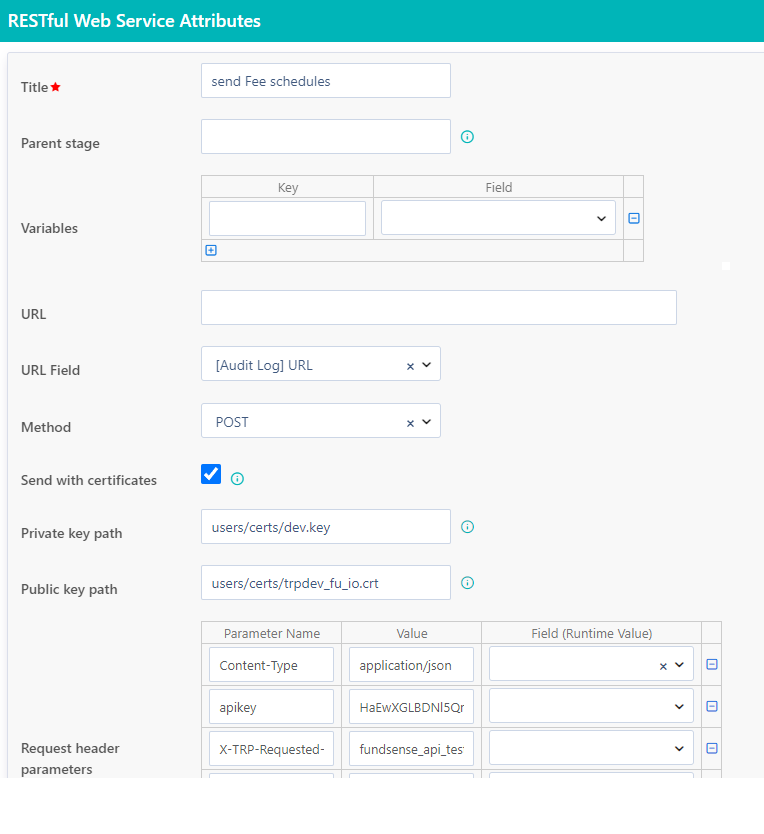
Task: Open the Content-Type runtime Field dropdown
Action: coord(680,665)
